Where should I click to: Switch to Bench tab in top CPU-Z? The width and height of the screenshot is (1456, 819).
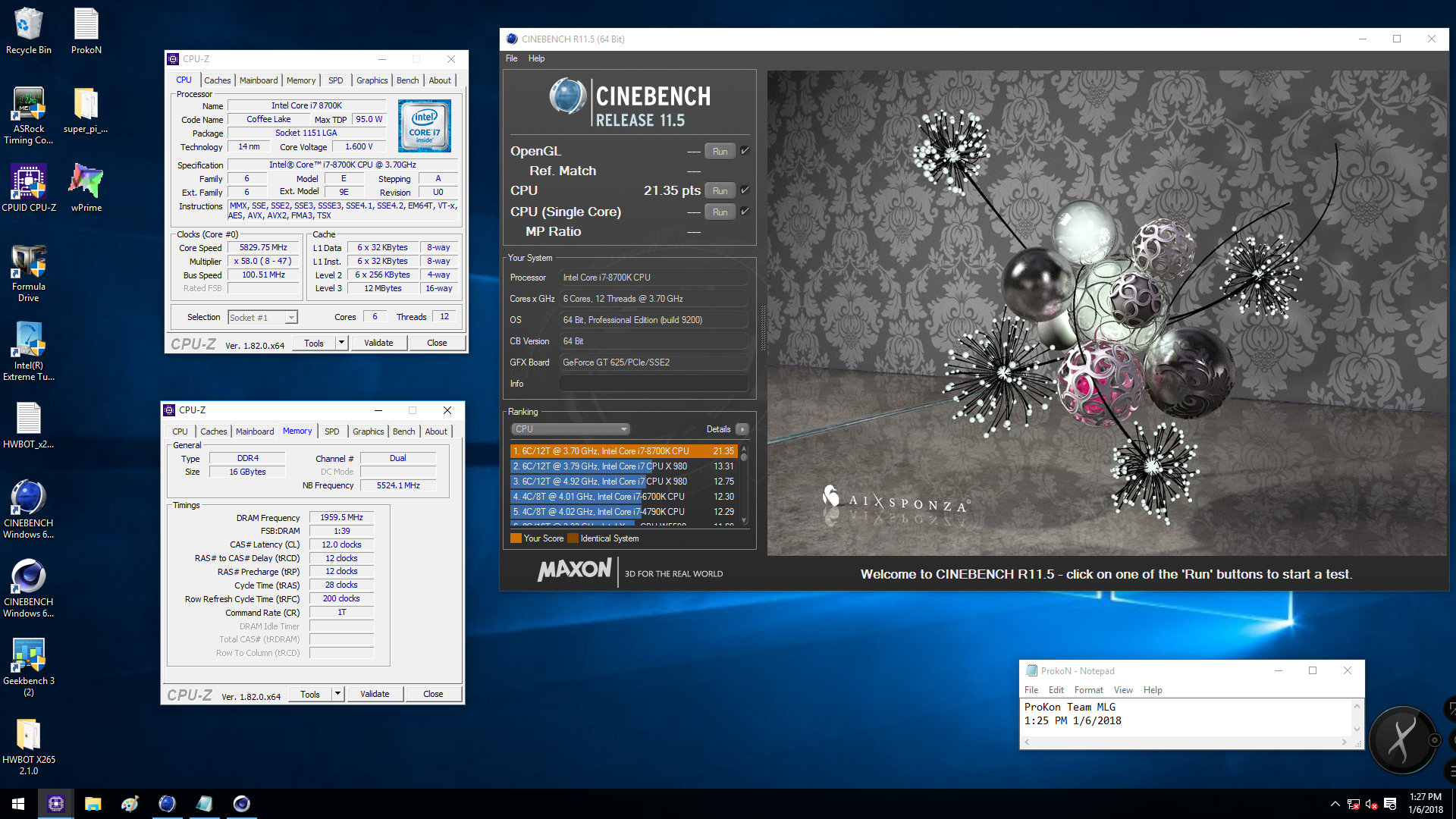tap(407, 80)
